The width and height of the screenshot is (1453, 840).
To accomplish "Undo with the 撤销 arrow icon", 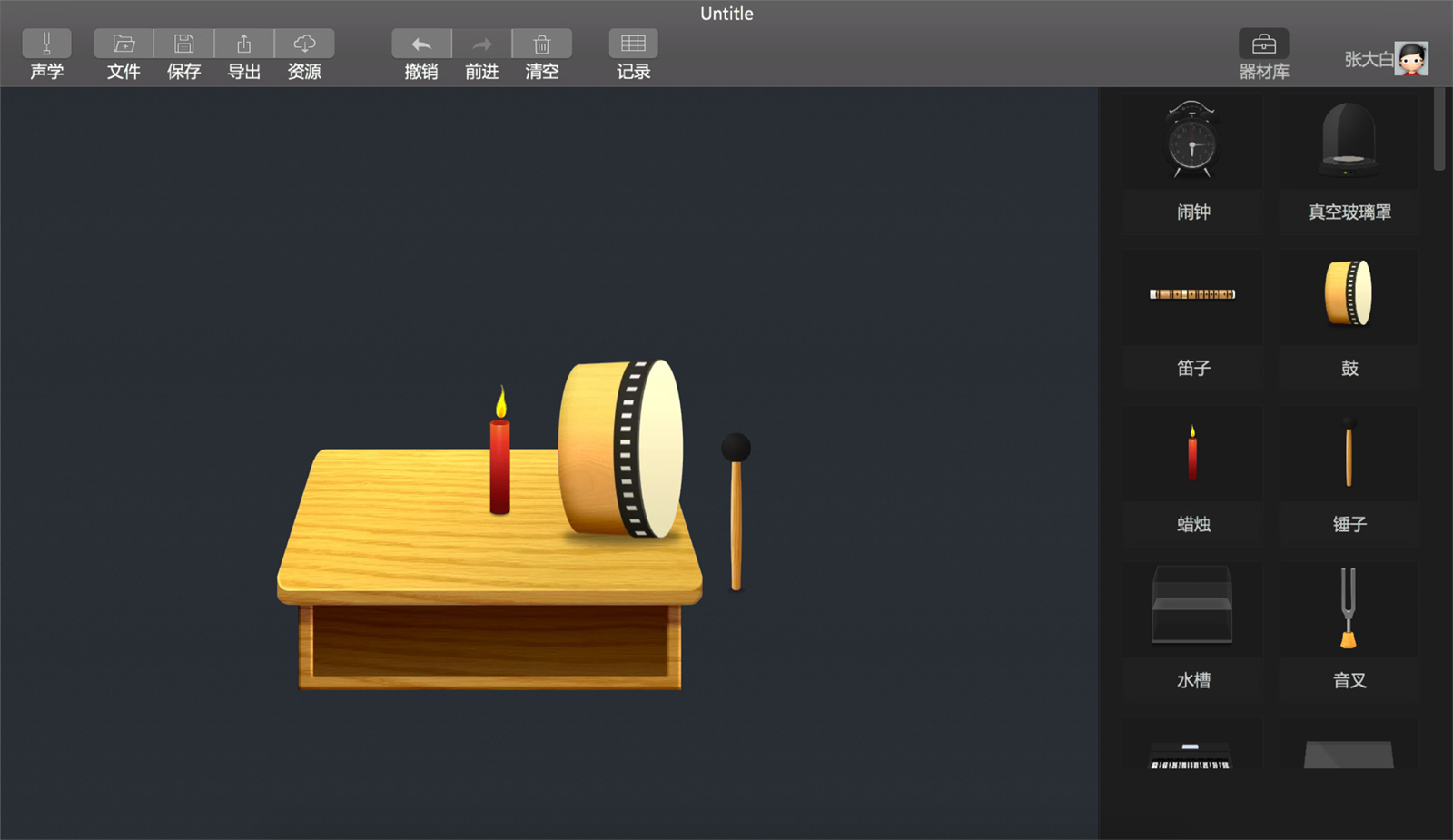I will point(421,44).
